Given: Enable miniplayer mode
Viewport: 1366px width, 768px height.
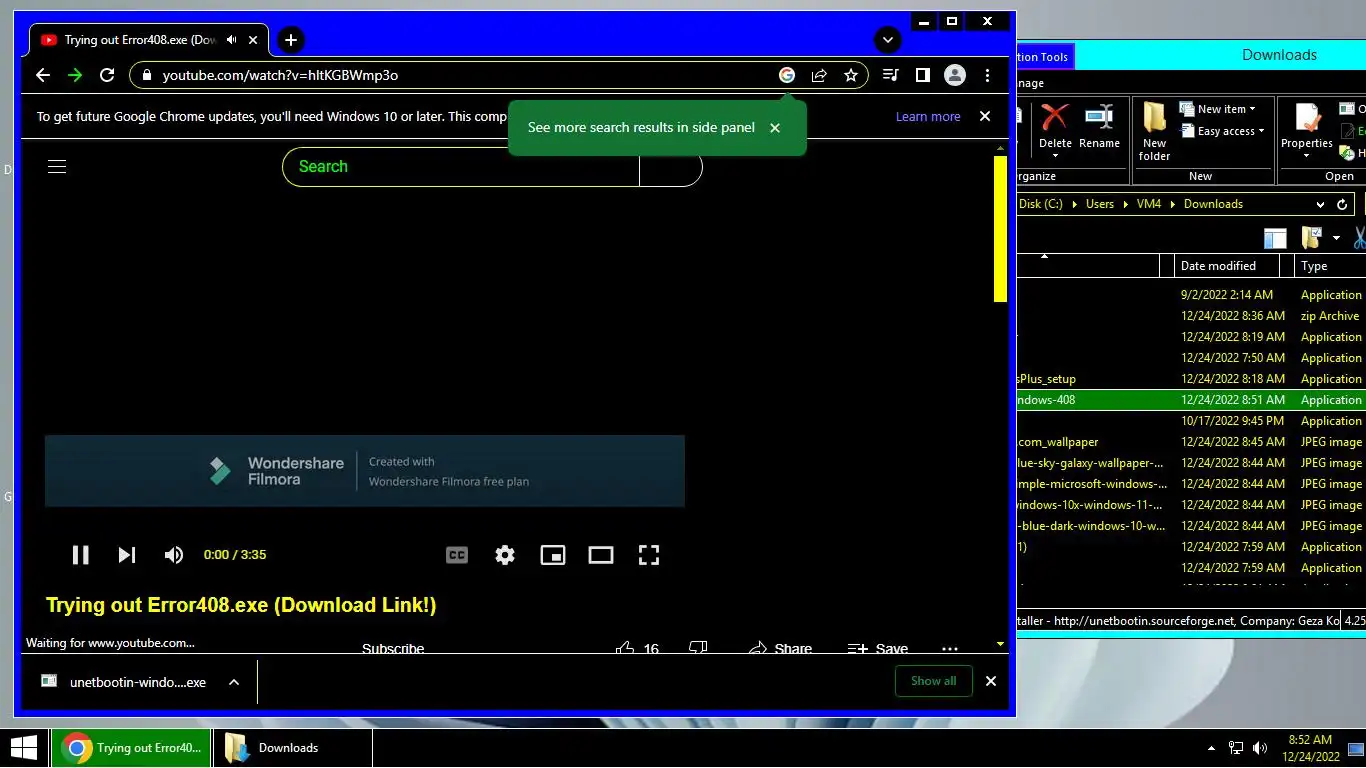Looking at the screenshot, I should point(553,555).
